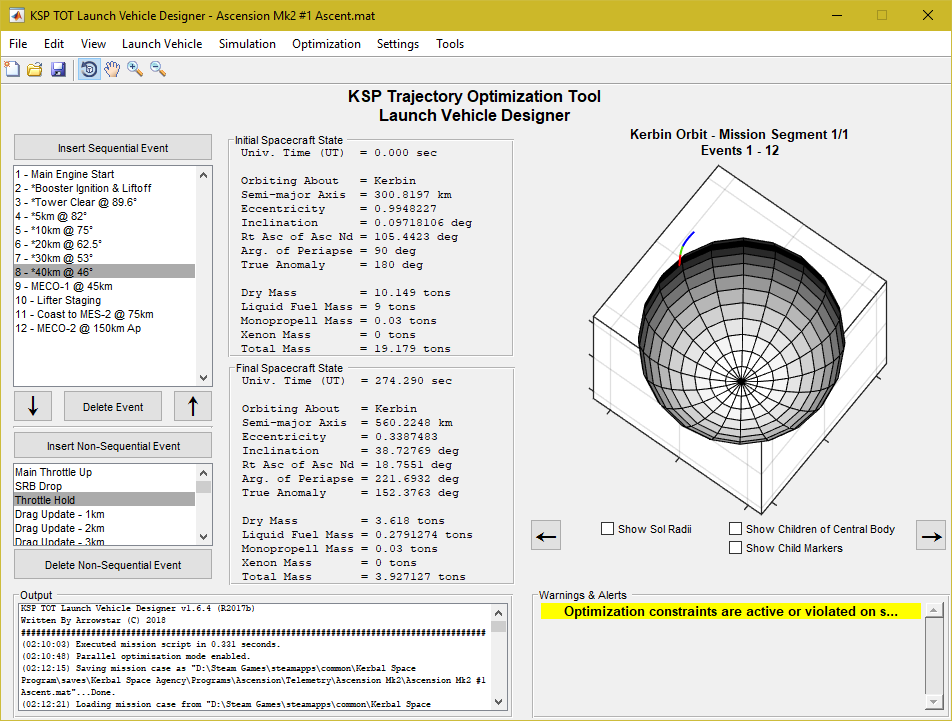Select the Zoom In magnifier tool

[135, 69]
